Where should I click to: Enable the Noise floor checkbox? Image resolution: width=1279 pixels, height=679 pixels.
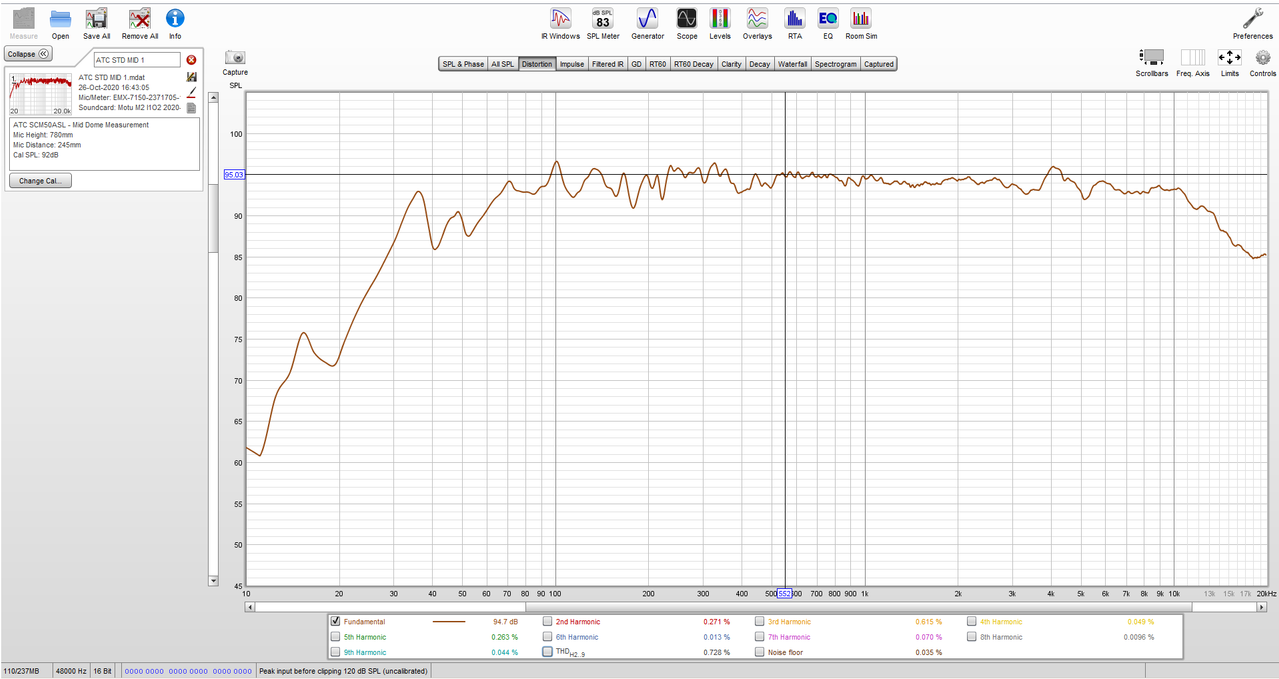click(x=760, y=652)
